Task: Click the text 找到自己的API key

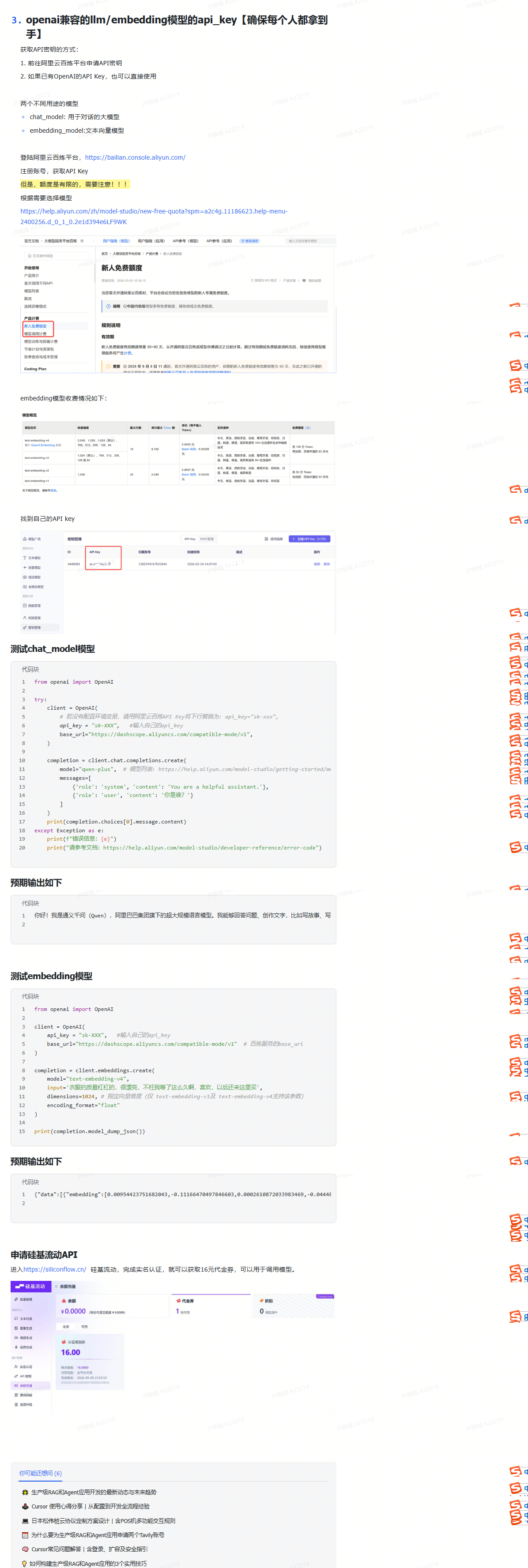Action: click(x=48, y=519)
